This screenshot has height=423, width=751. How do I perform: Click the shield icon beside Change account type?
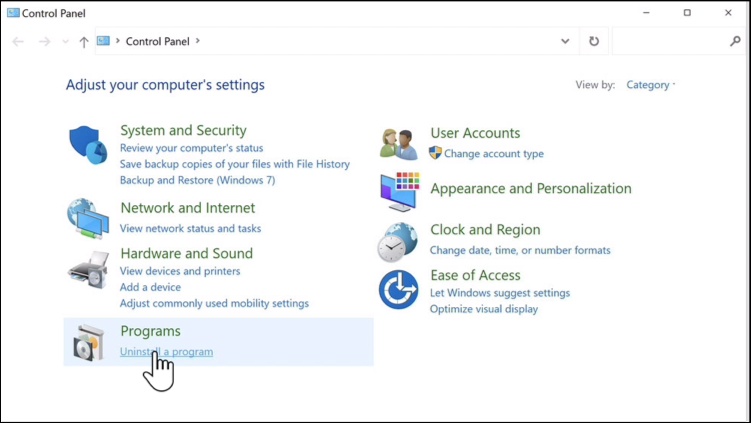(435, 153)
